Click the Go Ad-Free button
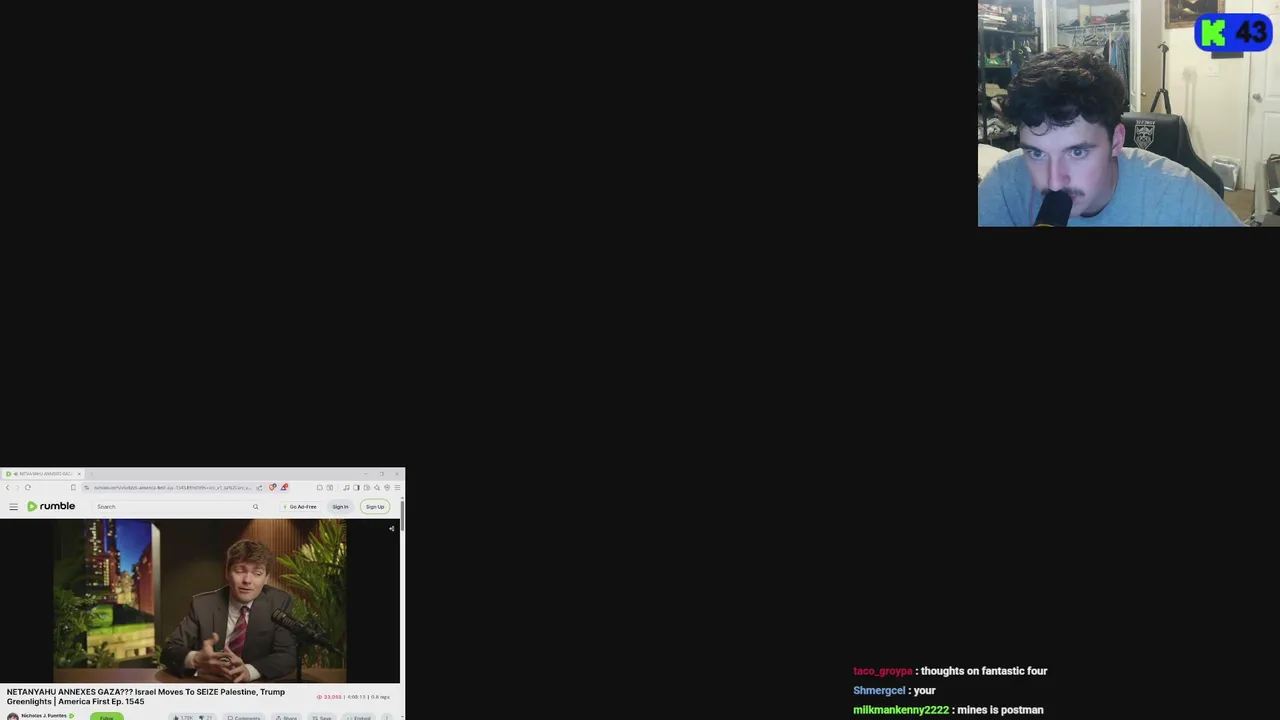 coord(300,507)
